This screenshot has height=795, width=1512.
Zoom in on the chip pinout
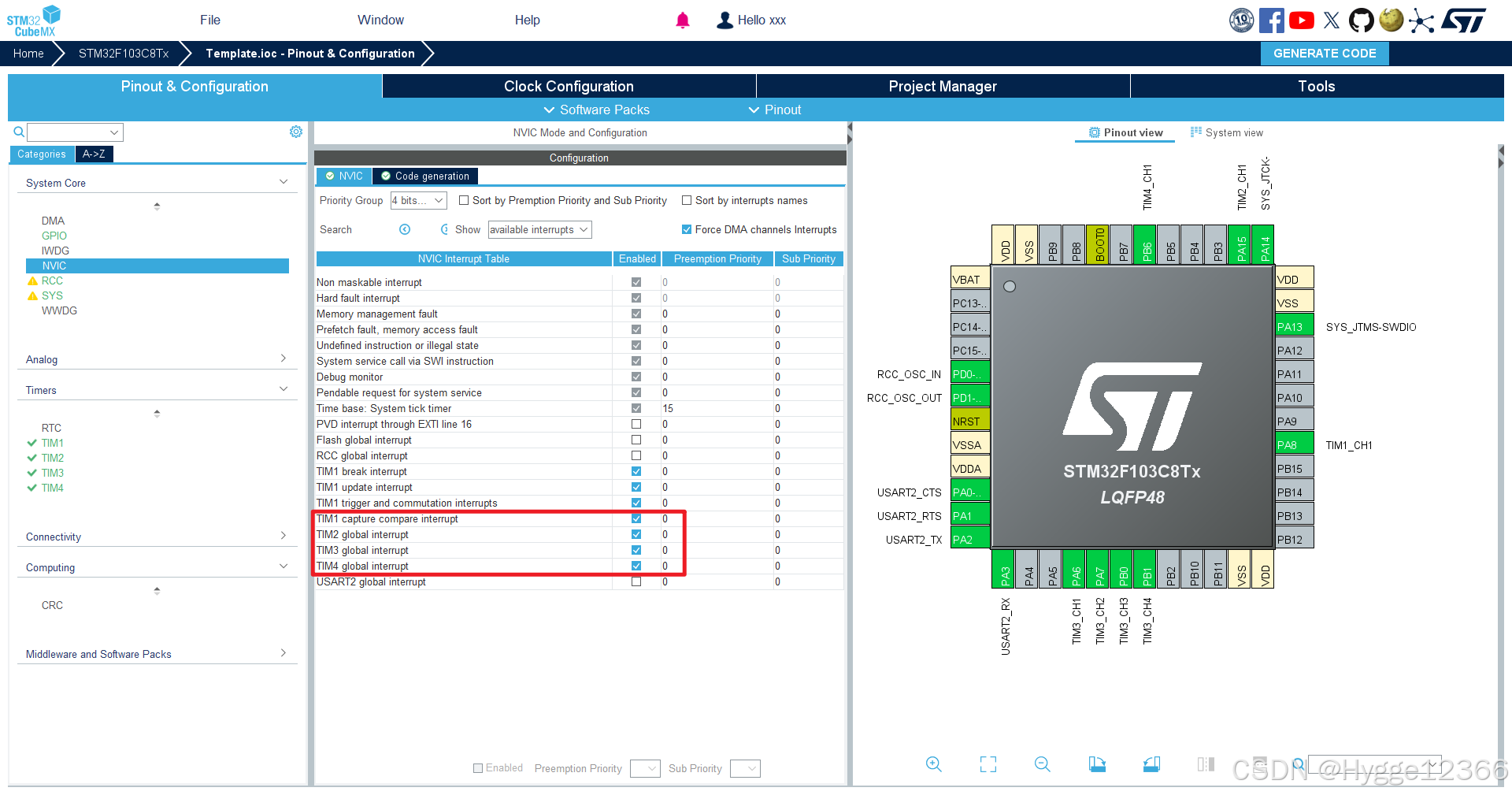pyautogui.click(x=934, y=764)
